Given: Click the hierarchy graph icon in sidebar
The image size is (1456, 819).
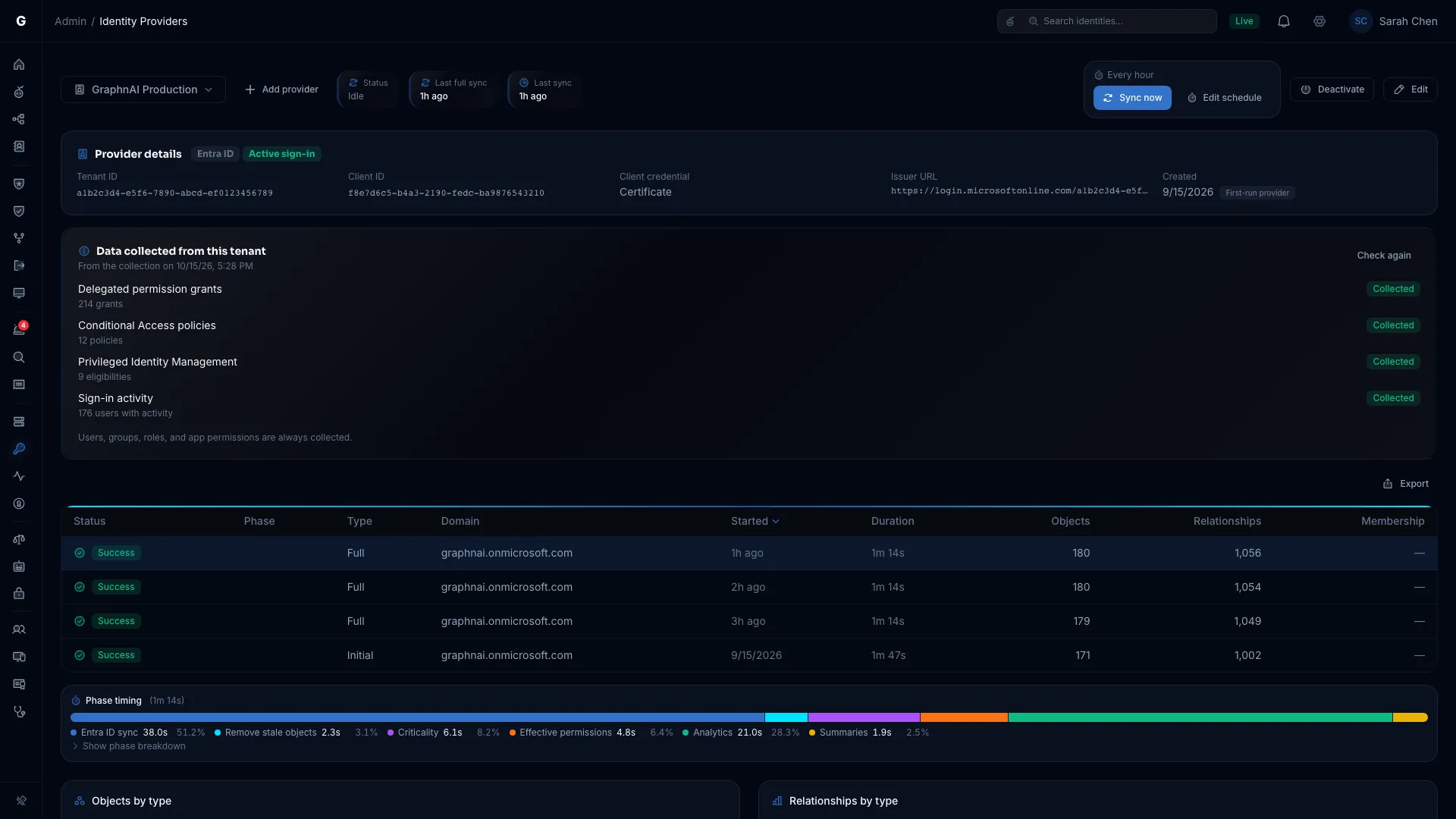Looking at the screenshot, I should (x=19, y=119).
